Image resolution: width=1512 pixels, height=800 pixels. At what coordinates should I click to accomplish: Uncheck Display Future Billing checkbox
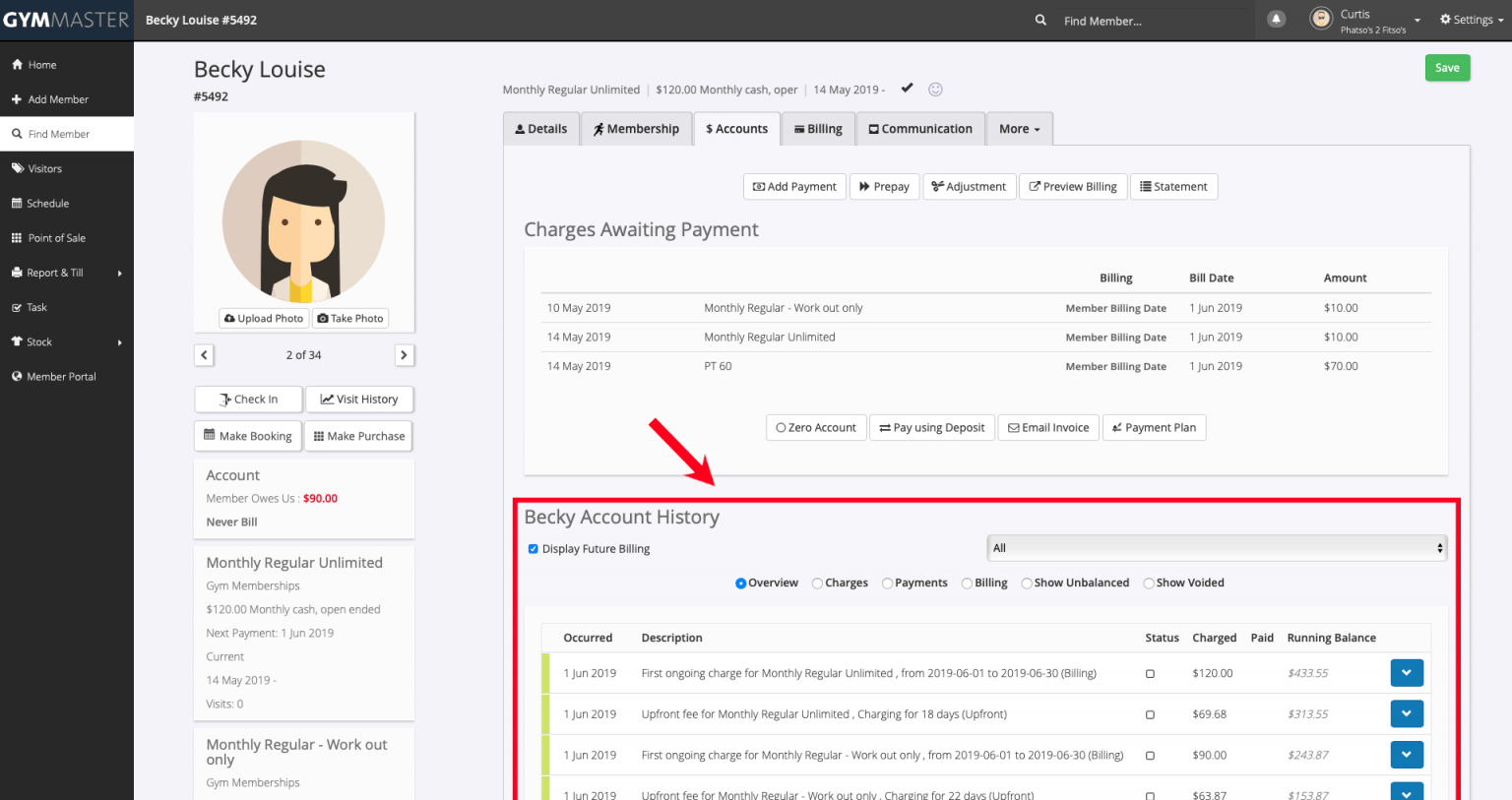coord(534,549)
